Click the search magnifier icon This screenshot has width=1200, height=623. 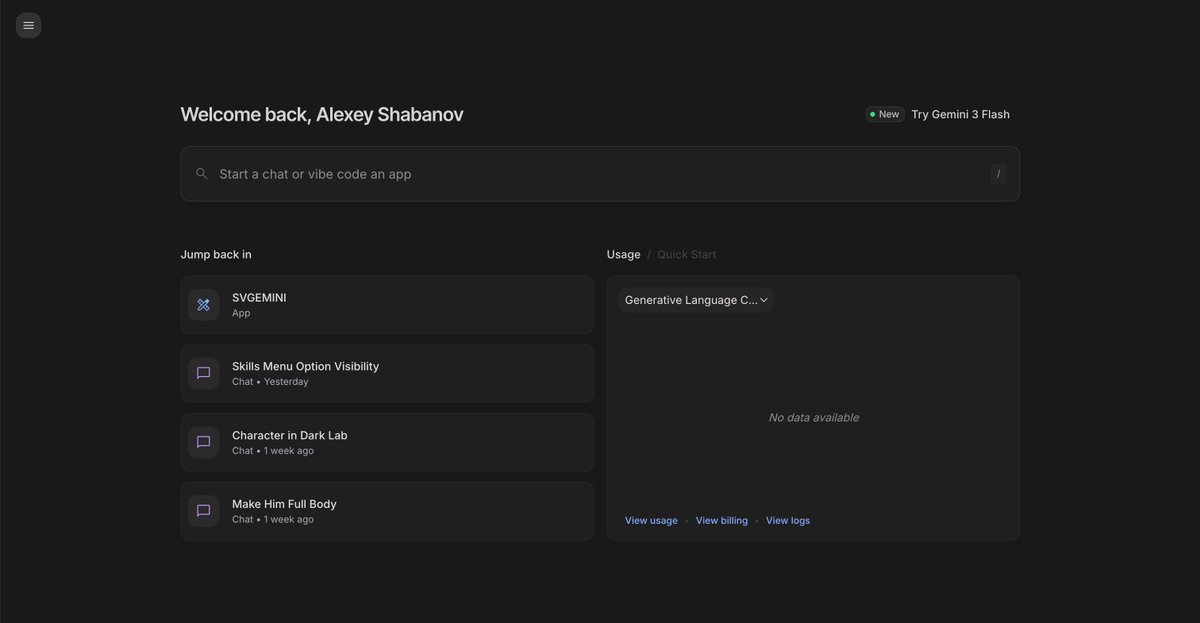pyautogui.click(x=201, y=172)
